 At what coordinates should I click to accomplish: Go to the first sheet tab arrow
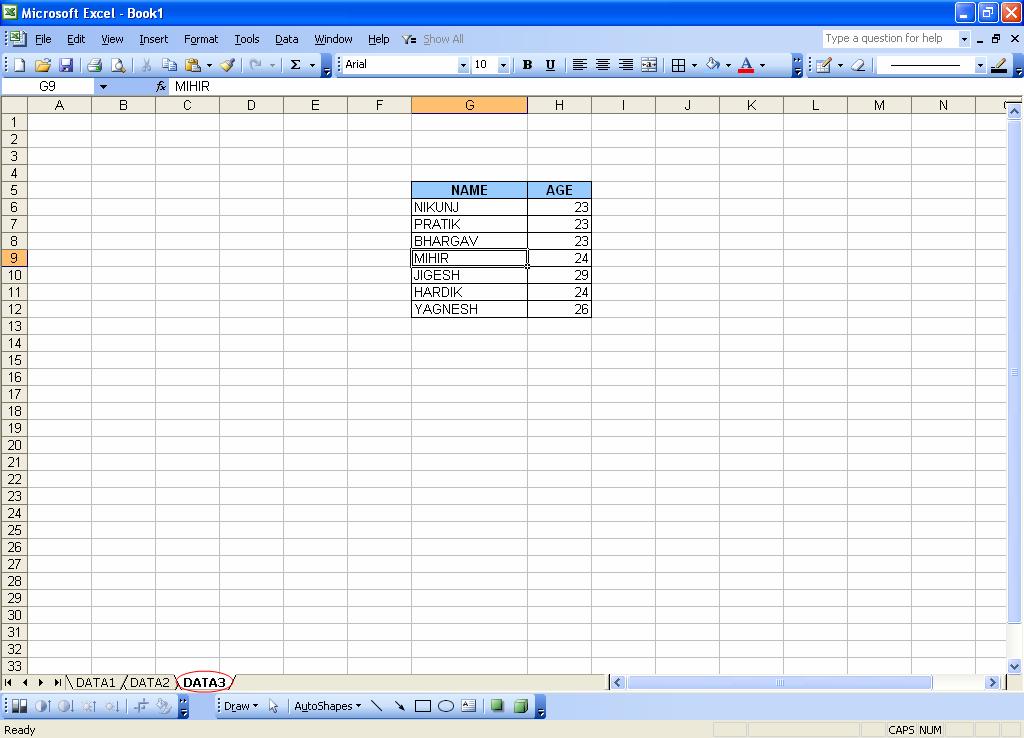[x=8, y=682]
